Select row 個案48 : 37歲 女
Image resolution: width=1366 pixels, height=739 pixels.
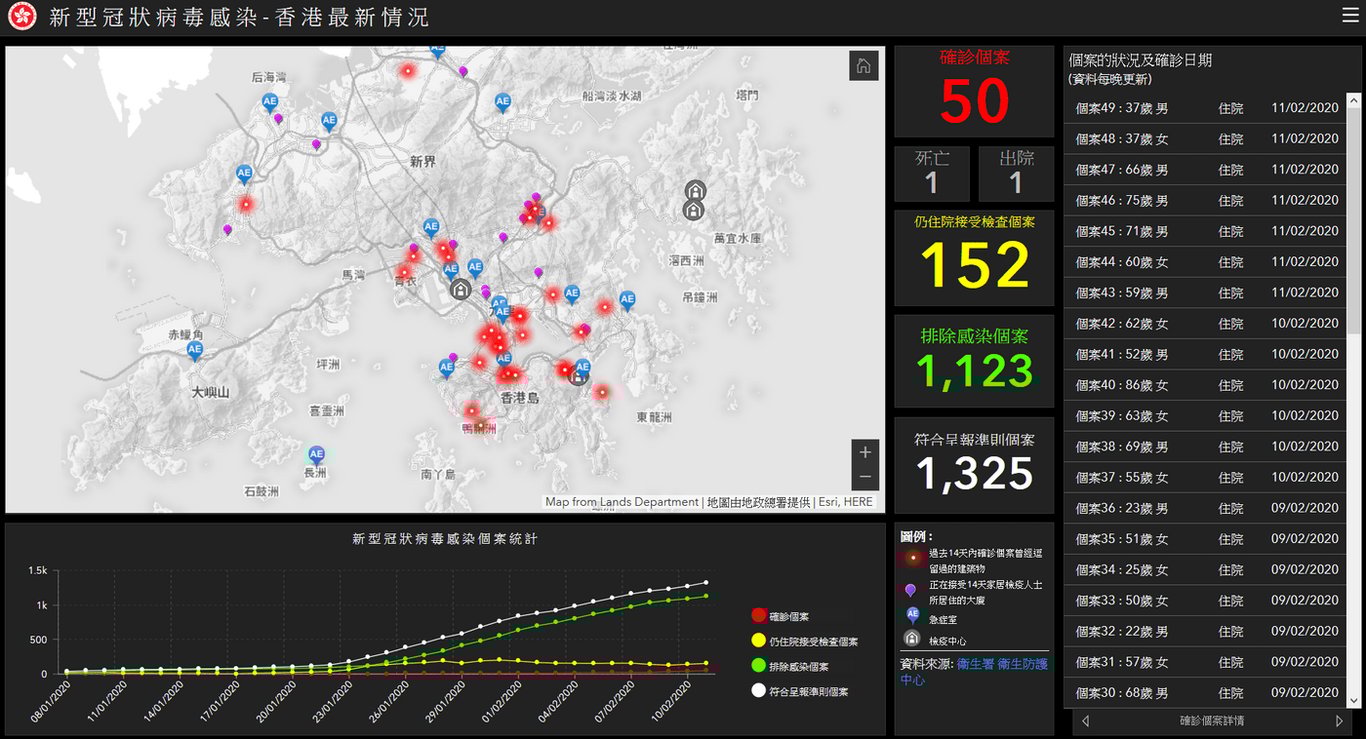click(1205, 139)
